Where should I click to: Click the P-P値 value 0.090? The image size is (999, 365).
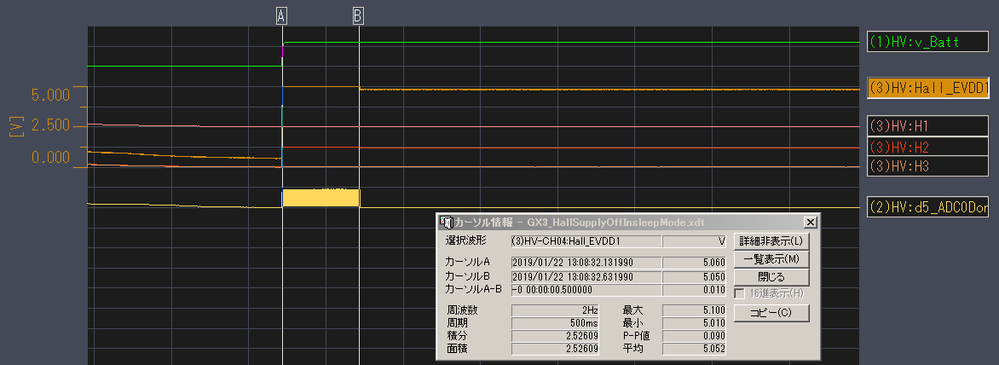tap(694, 336)
